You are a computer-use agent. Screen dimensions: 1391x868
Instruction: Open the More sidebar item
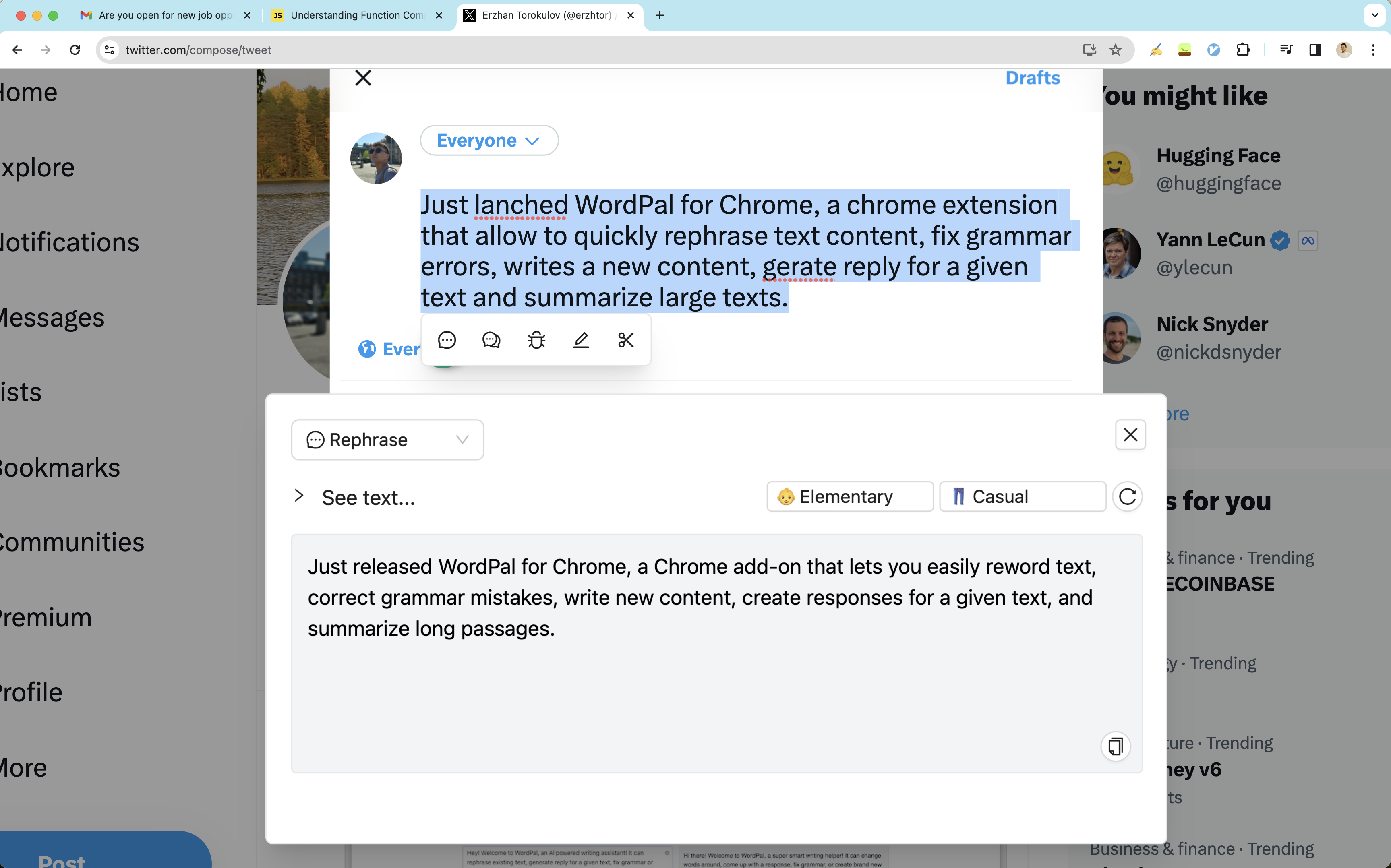click(23, 767)
